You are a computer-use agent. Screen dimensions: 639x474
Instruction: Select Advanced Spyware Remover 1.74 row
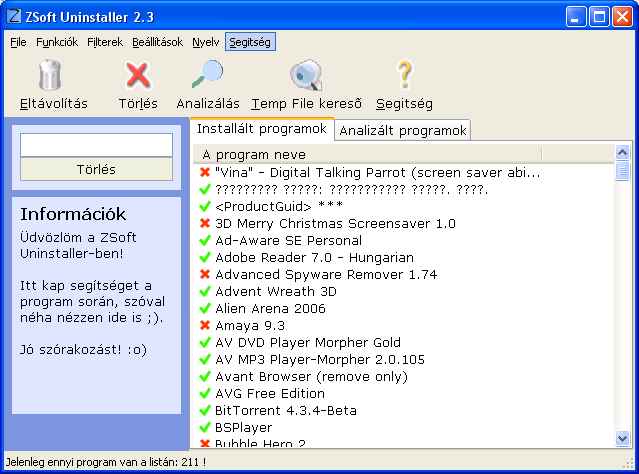326,274
